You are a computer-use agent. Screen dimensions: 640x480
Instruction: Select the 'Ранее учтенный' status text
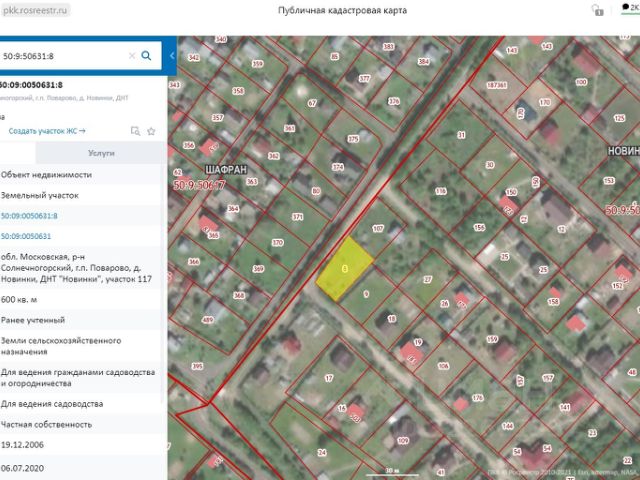(x=33, y=320)
